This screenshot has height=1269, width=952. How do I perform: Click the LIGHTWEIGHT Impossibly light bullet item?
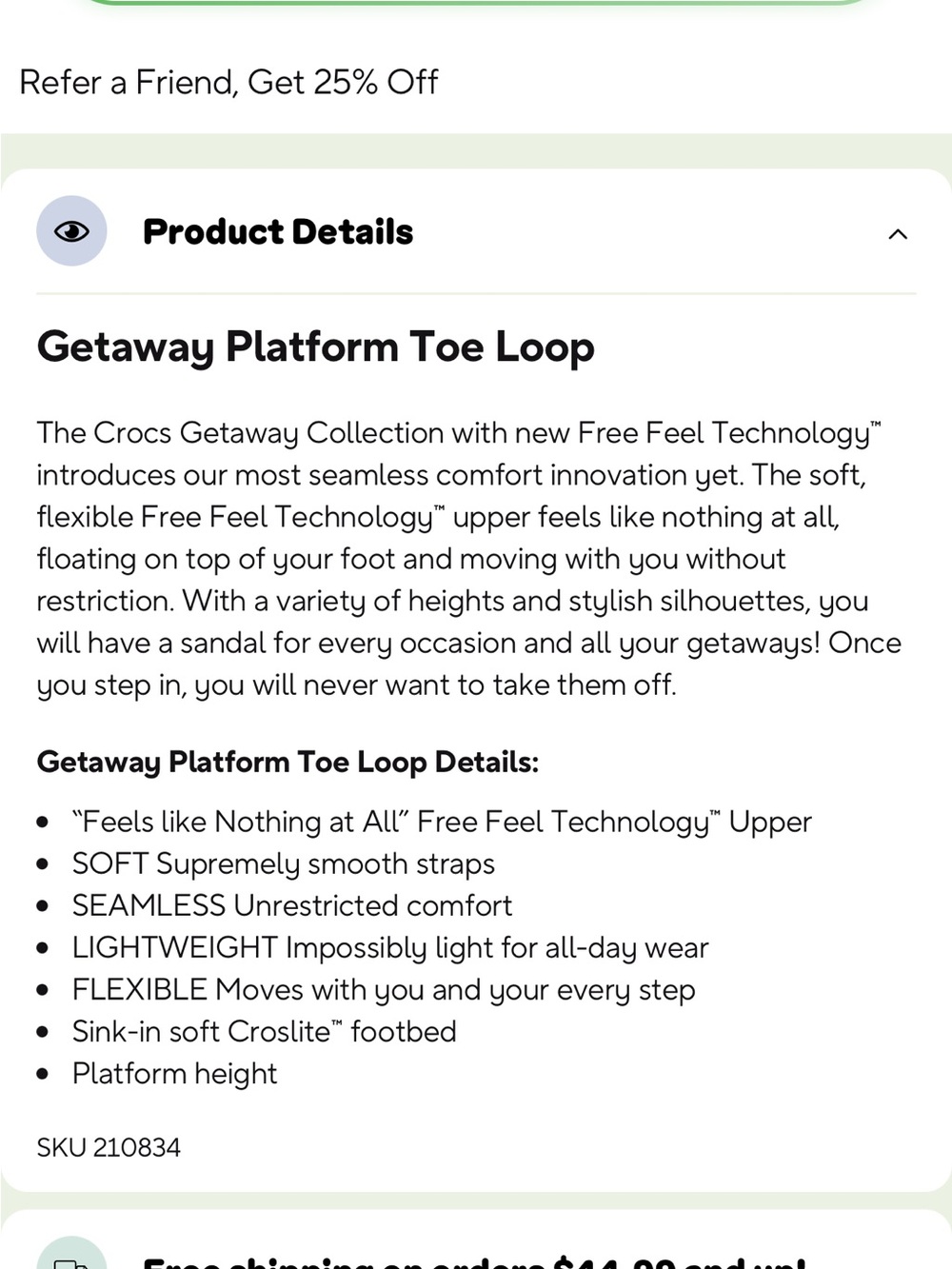390,947
